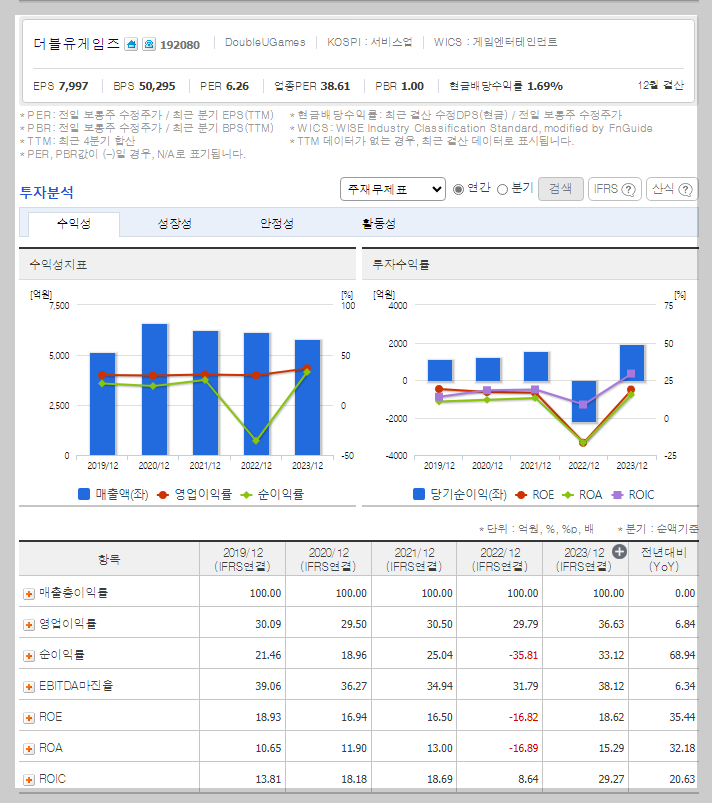Click the 68.94 YoY value for 순이익률
Viewport: 712px width, 803px height.
click(x=682, y=656)
